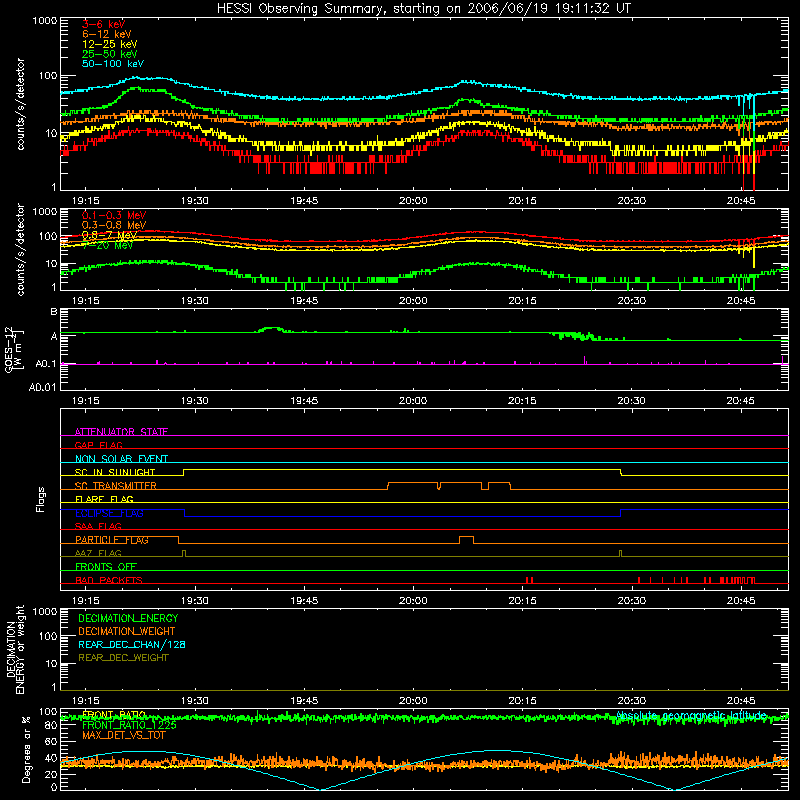The height and width of the screenshot is (800, 800).
Task: Click the raised PARTICLE_FLAG pulse after 20:00
Action: 466,540
